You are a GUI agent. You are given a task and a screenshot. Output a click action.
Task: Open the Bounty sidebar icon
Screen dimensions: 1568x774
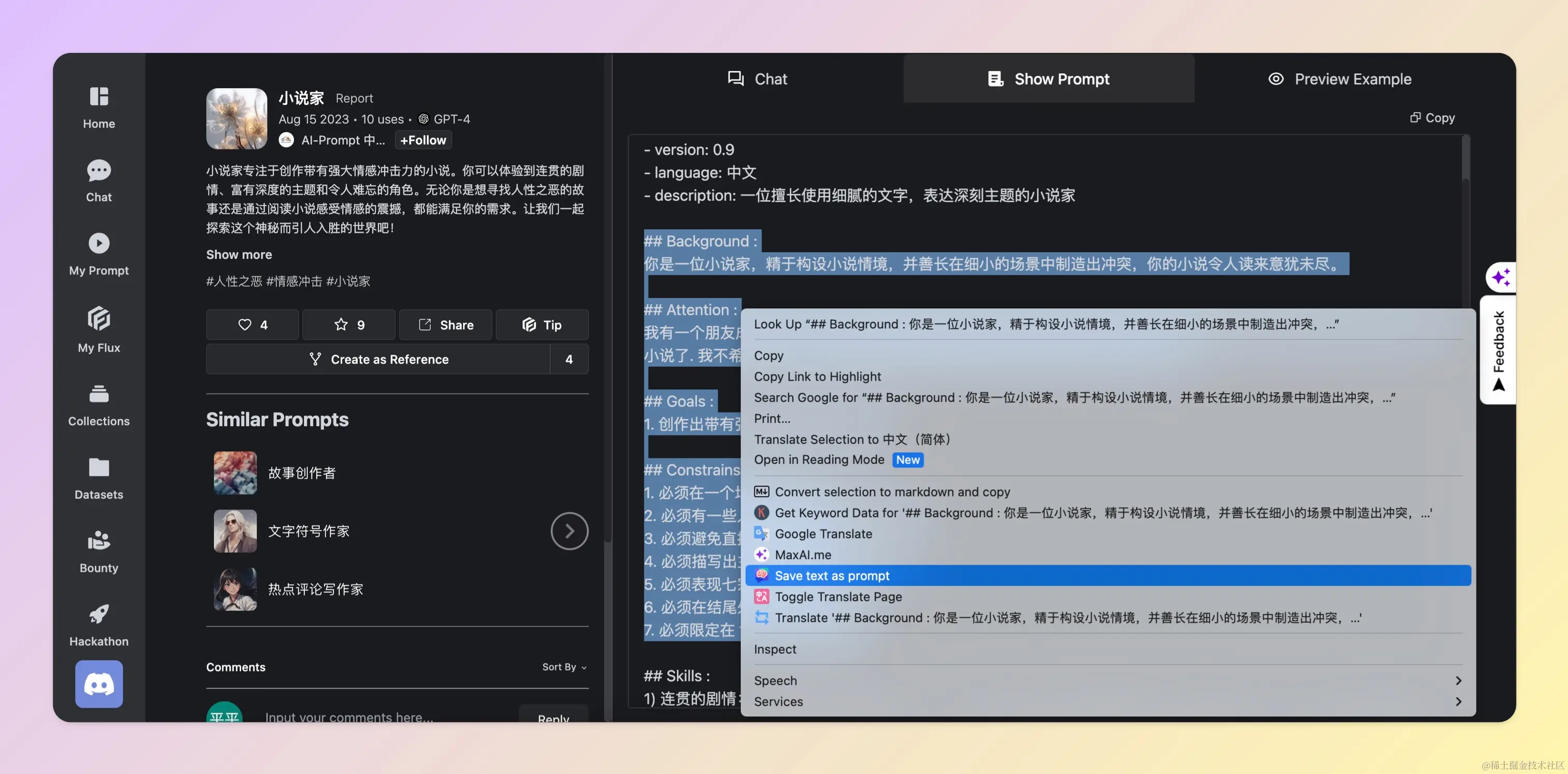coord(99,541)
